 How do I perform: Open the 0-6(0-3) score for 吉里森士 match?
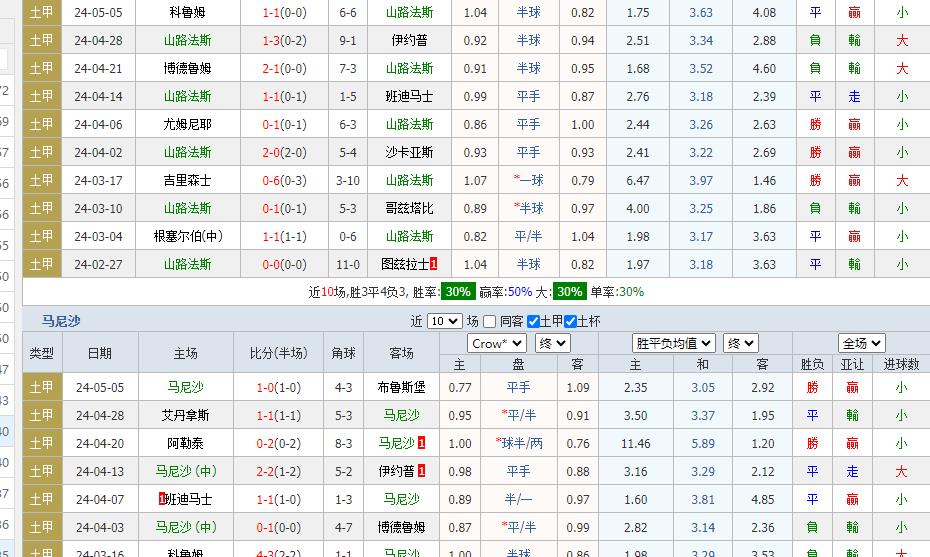tap(284, 180)
